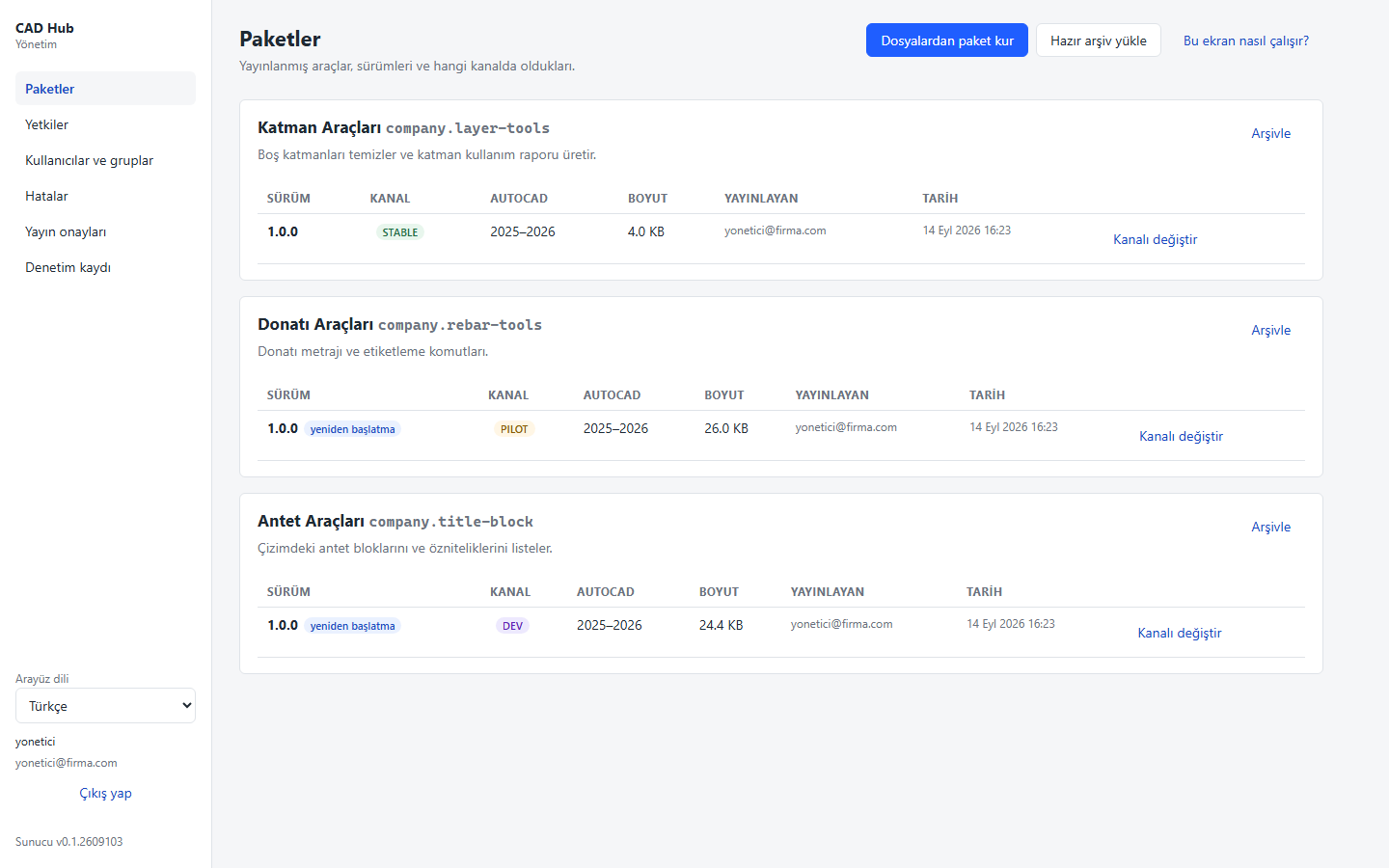Image resolution: width=1389 pixels, height=868 pixels.
Task: Click the BOYUT column header of Donatı Araçları
Action: tap(724, 395)
